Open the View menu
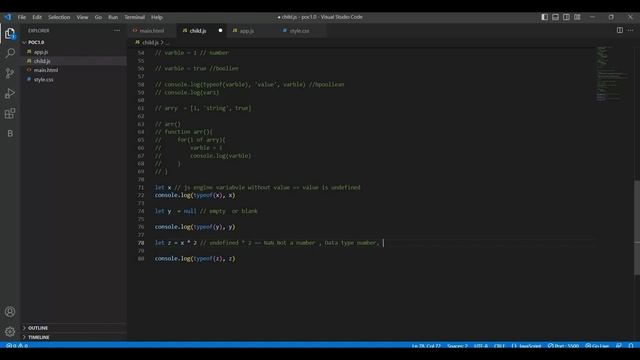 82,17
